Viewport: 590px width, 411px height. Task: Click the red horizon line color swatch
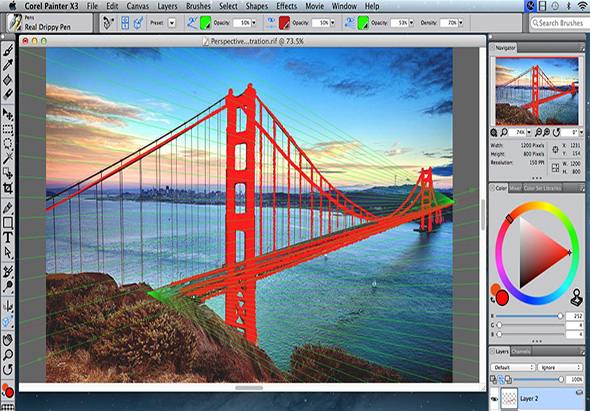coord(284,23)
